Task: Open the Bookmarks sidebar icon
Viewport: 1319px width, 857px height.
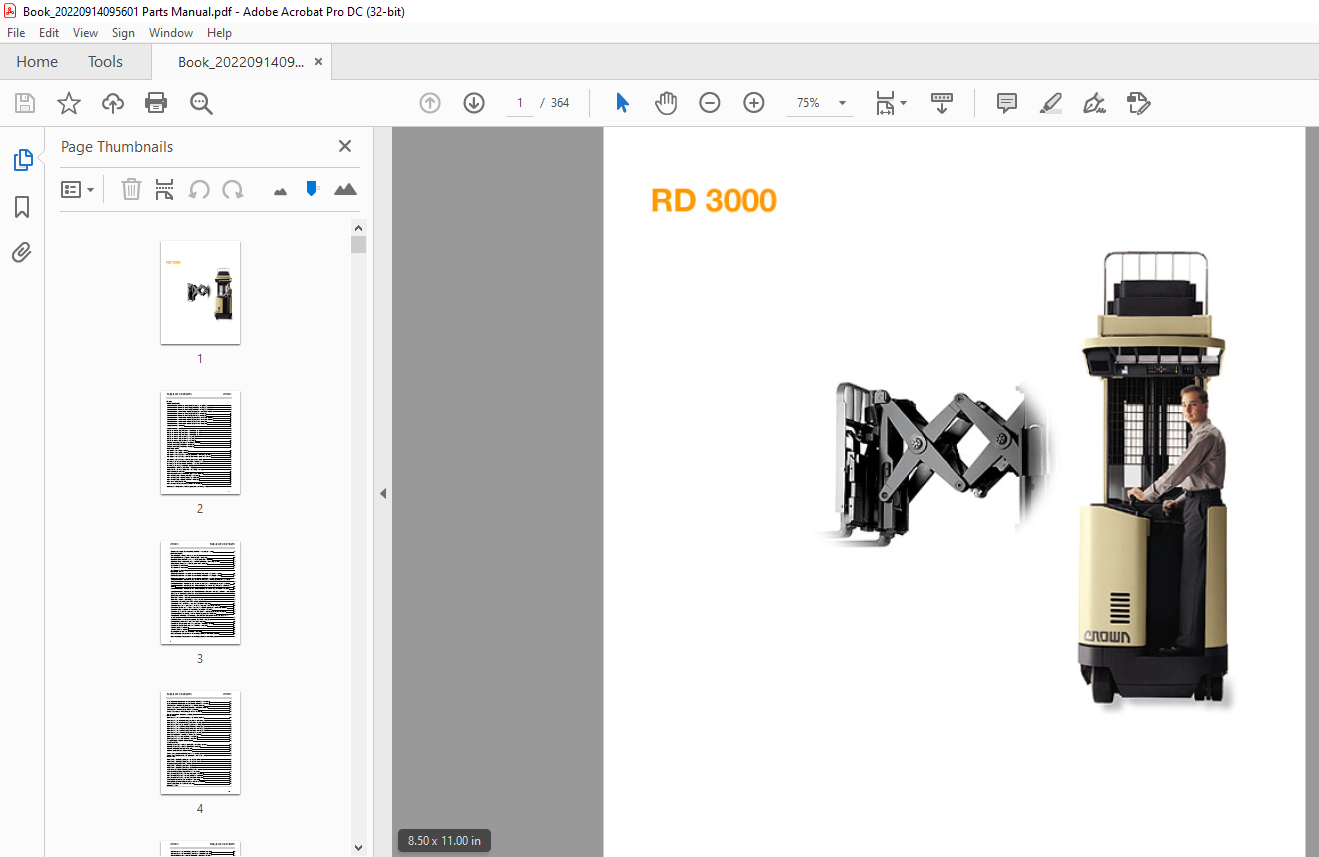Action: (22, 207)
